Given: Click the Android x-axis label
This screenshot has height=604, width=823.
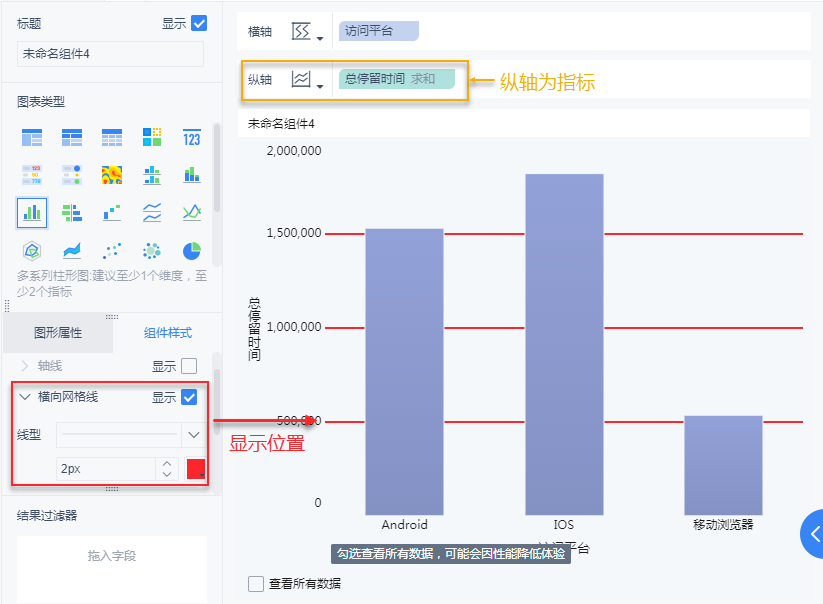Looking at the screenshot, I should 405,525.
